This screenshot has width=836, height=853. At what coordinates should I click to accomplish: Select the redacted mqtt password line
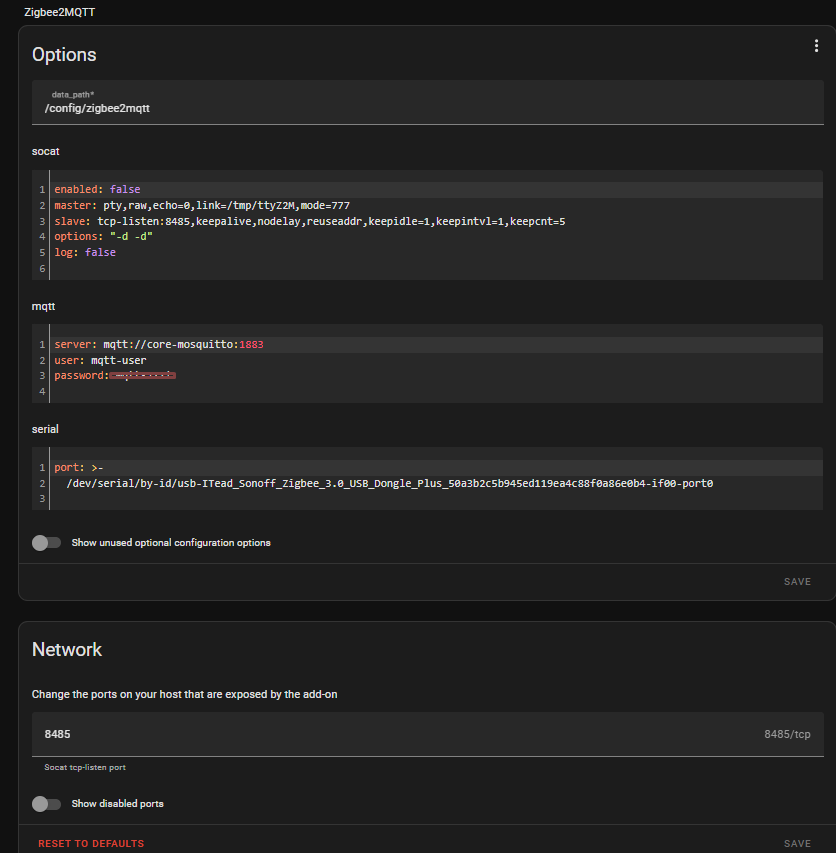(x=115, y=375)
